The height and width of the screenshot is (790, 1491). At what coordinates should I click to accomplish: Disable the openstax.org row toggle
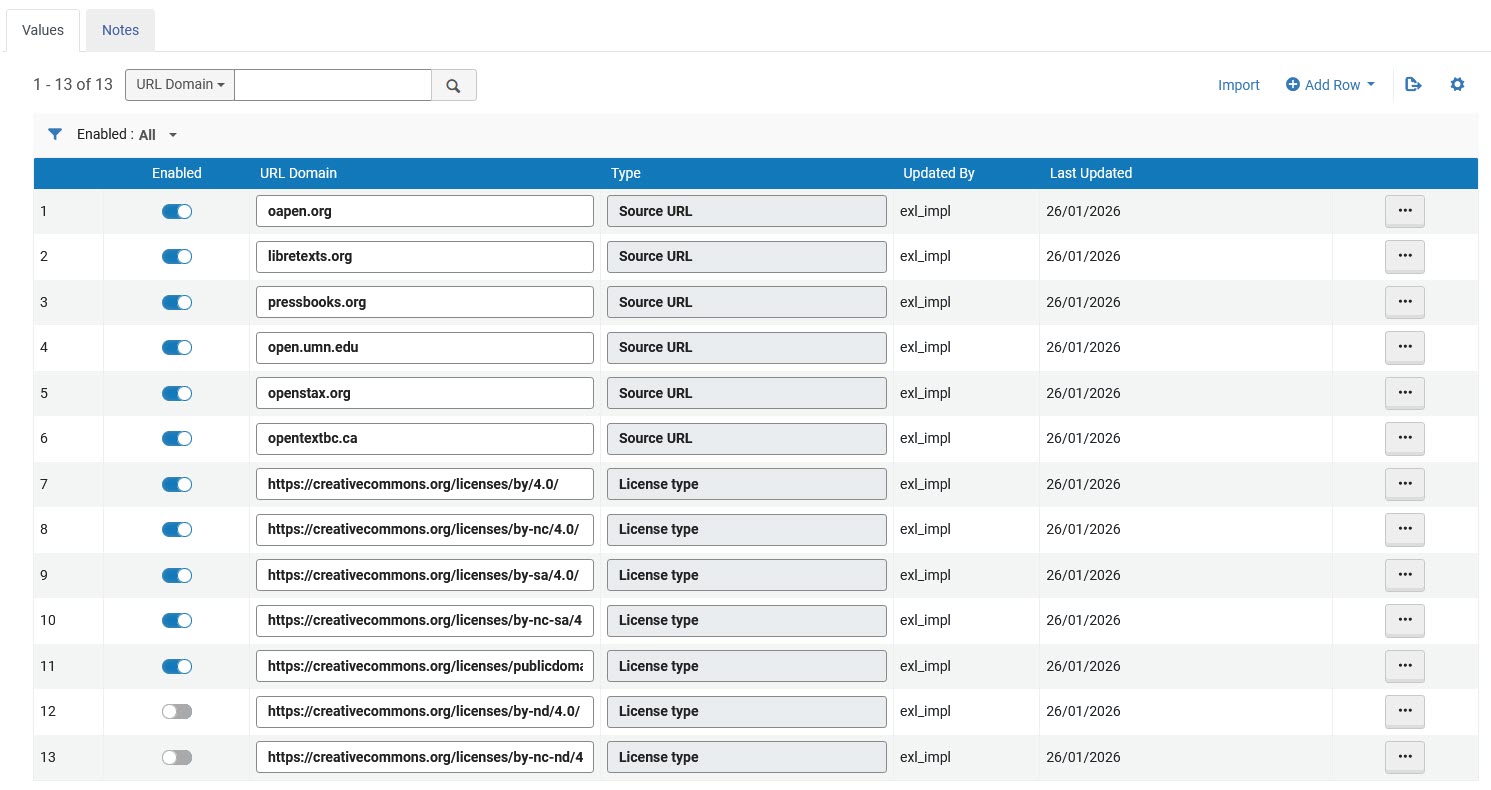click(x=177, y=393)
